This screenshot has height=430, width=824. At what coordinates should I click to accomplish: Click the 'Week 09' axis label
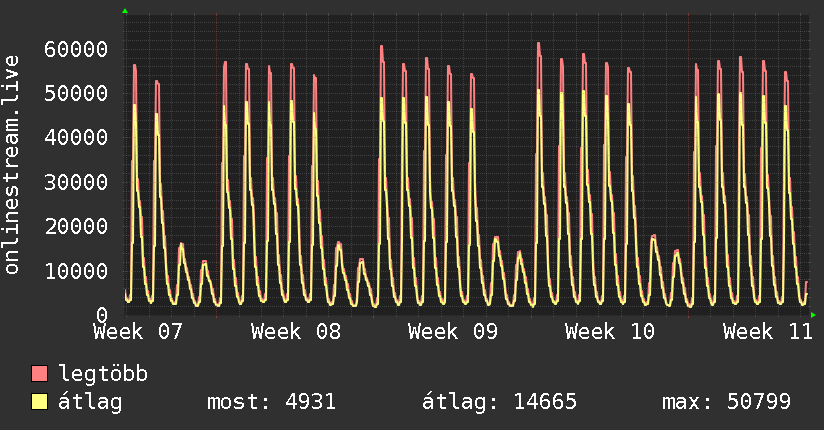coord(452,332)
